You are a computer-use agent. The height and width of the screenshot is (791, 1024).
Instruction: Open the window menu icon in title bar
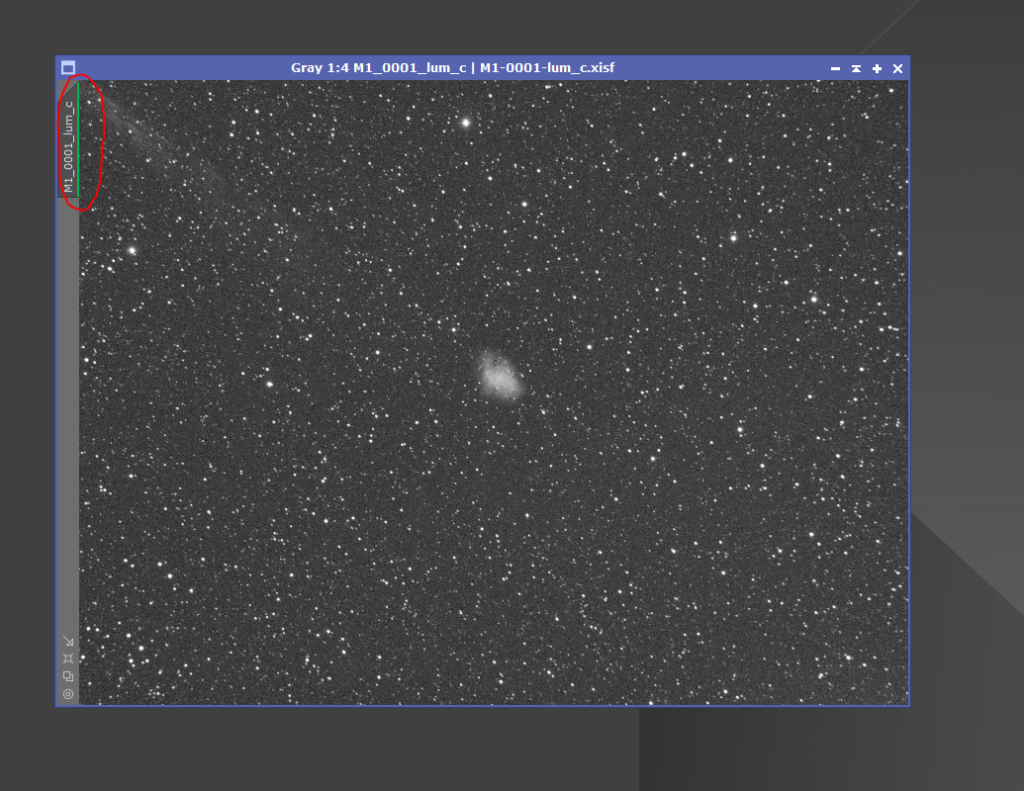[x=68, y=68]
